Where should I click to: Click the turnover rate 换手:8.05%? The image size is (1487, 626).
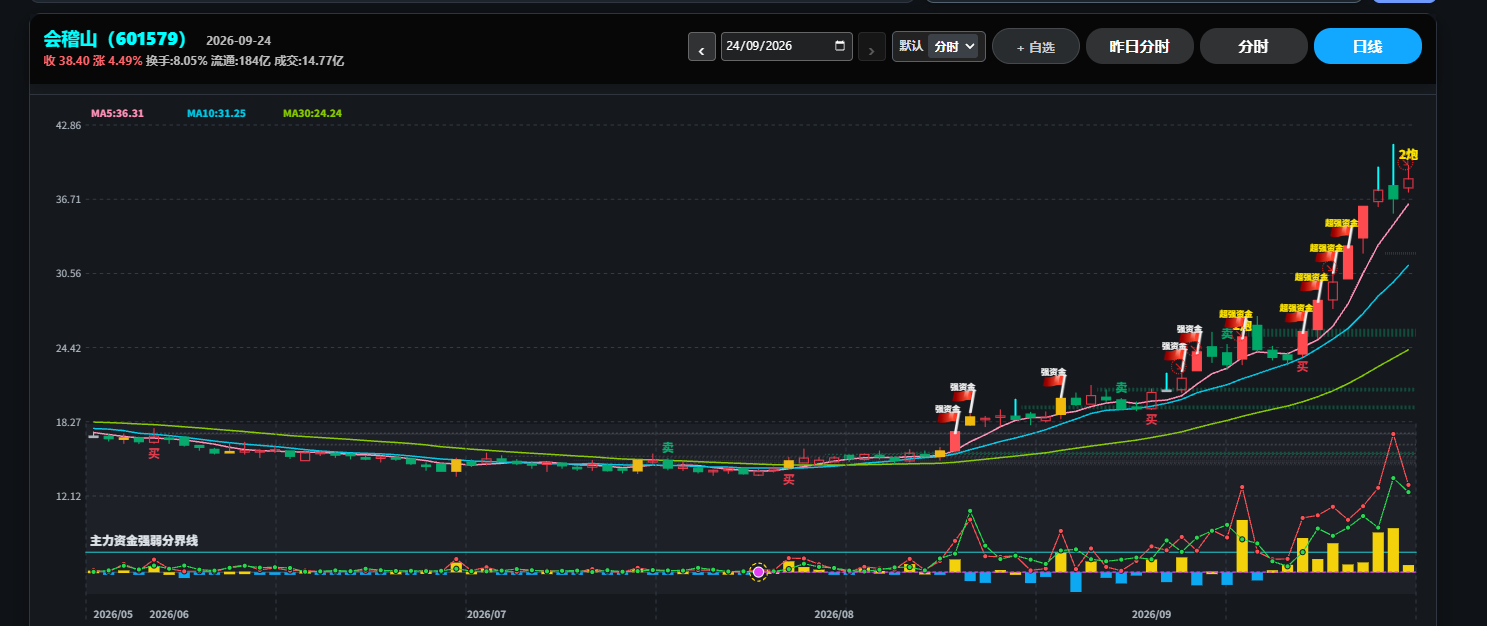[176, 61]
